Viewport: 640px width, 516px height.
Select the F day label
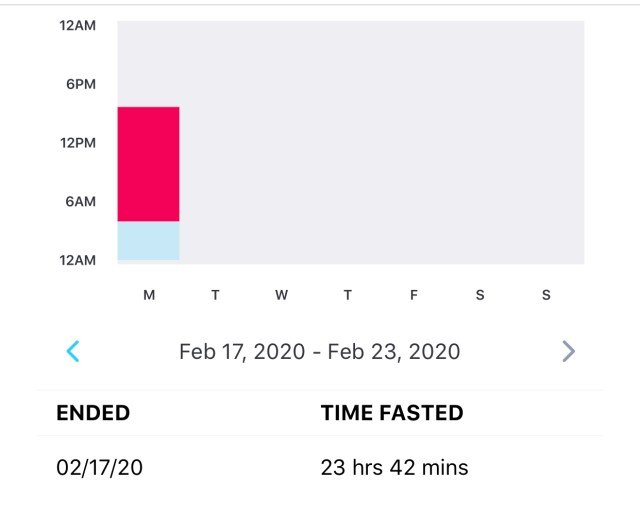413,295
